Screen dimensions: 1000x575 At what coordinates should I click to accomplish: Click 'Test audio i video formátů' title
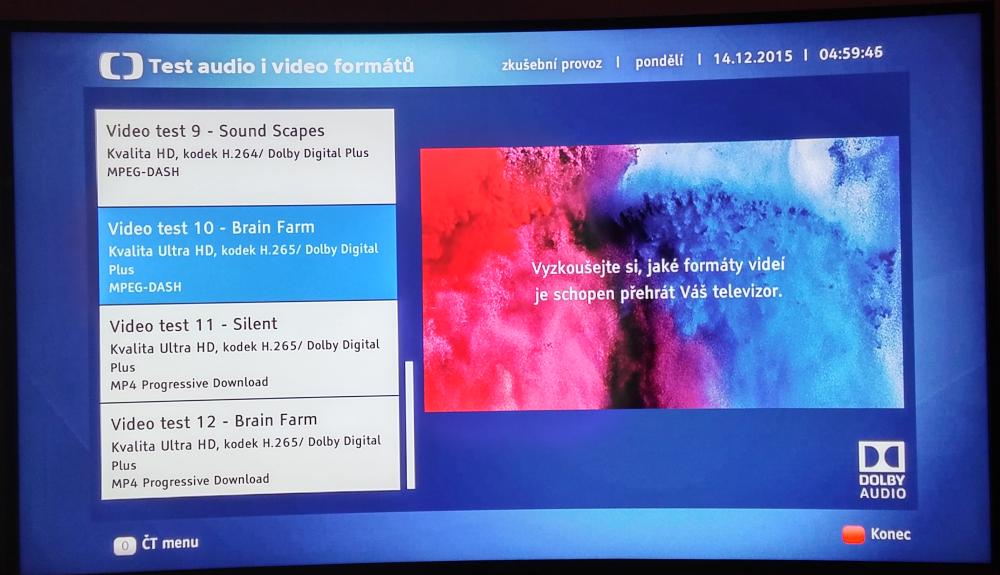click(281, 66)
